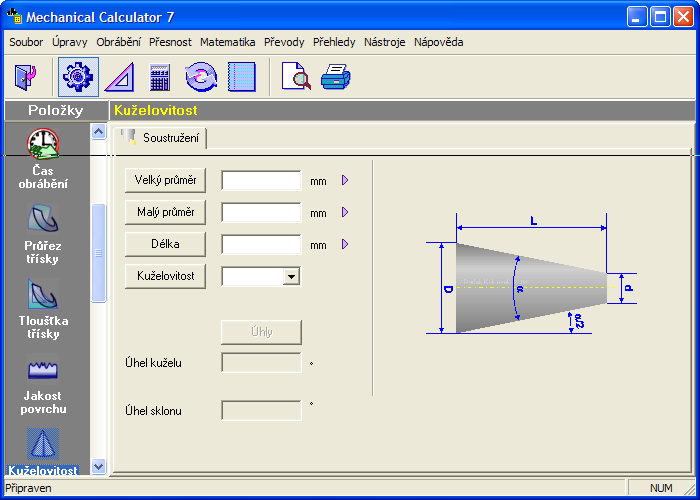
Task: Click the Úhel sklonu output field
Action: coord(261,410)
